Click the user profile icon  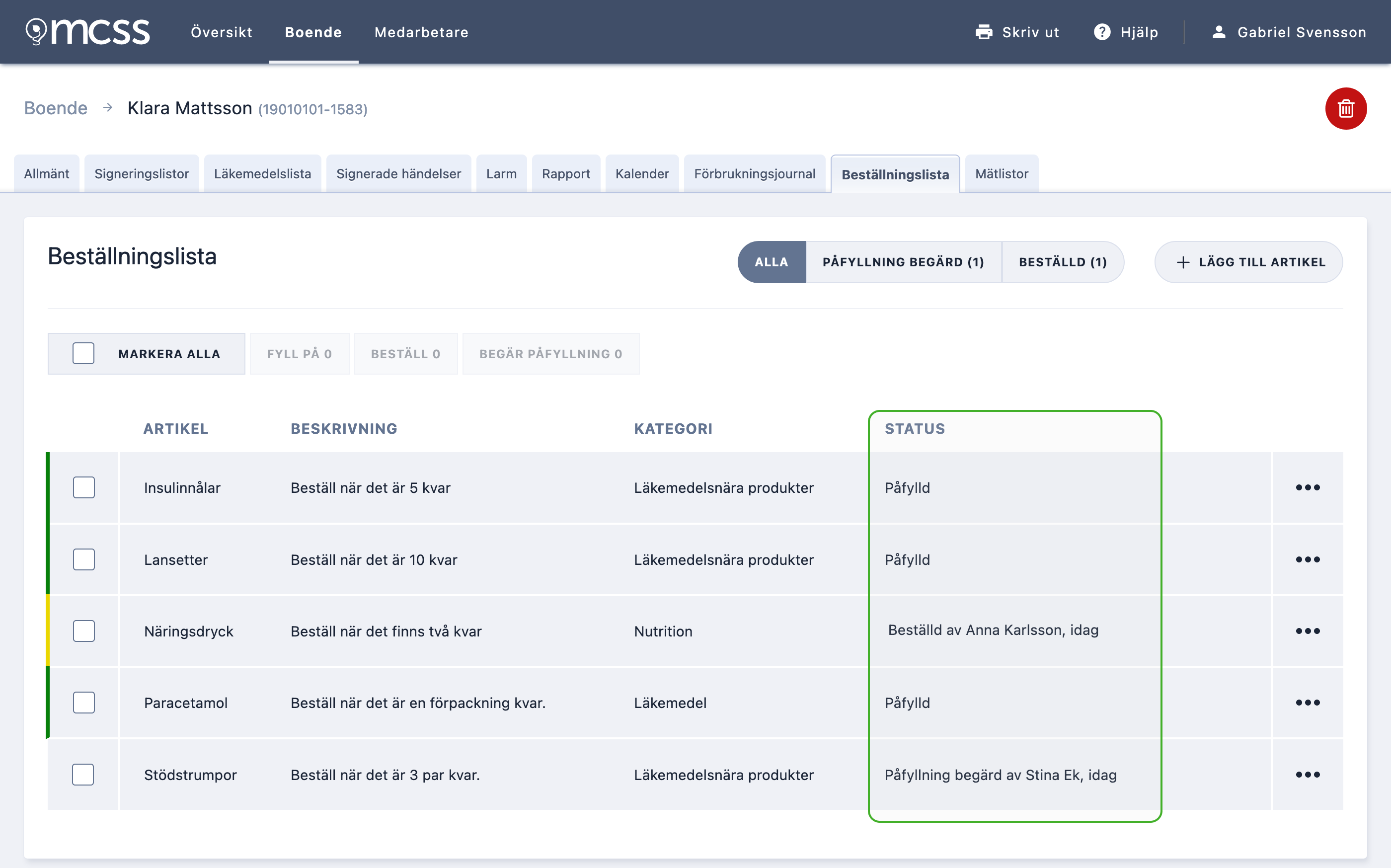(x=1219, y=32)
